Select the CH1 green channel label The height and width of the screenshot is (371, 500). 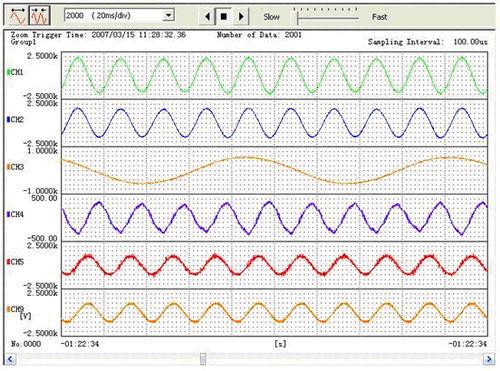15,72
